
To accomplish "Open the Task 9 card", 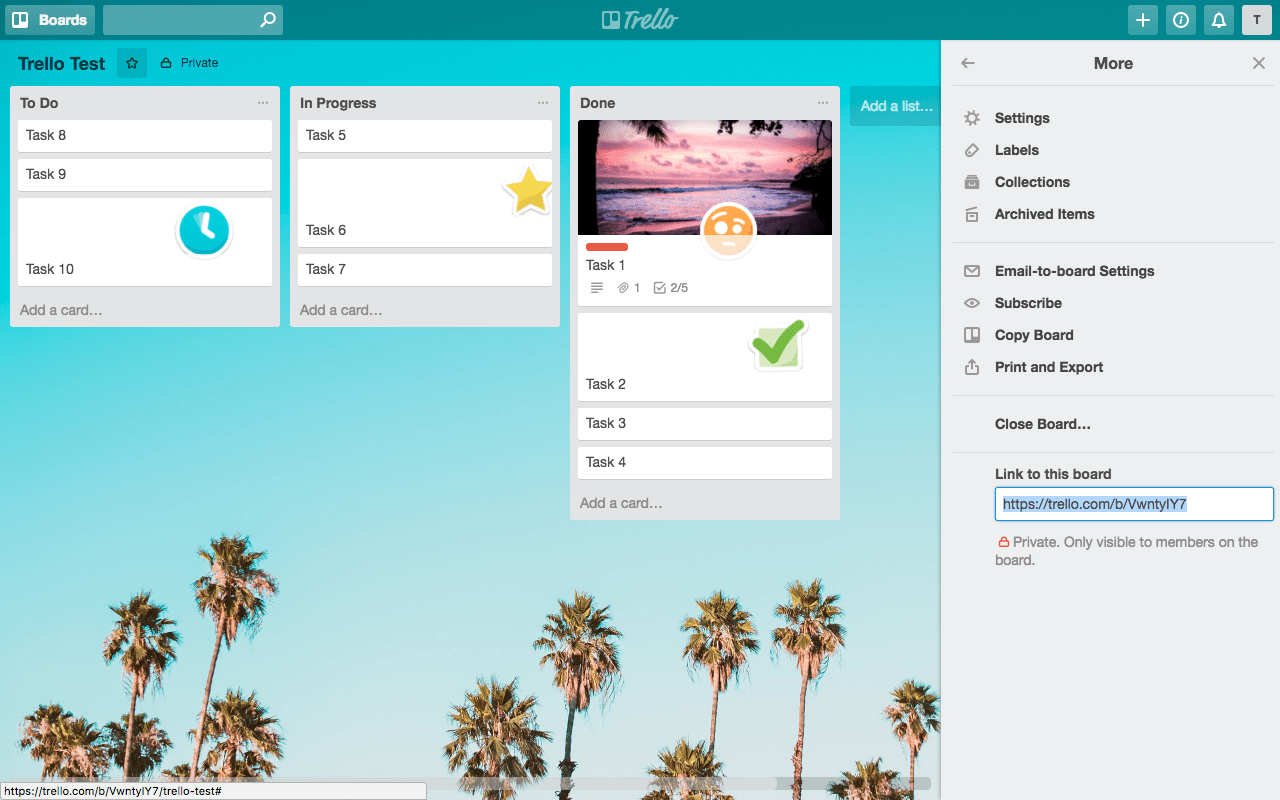I will pyautogui.click(x=145, y=174).
